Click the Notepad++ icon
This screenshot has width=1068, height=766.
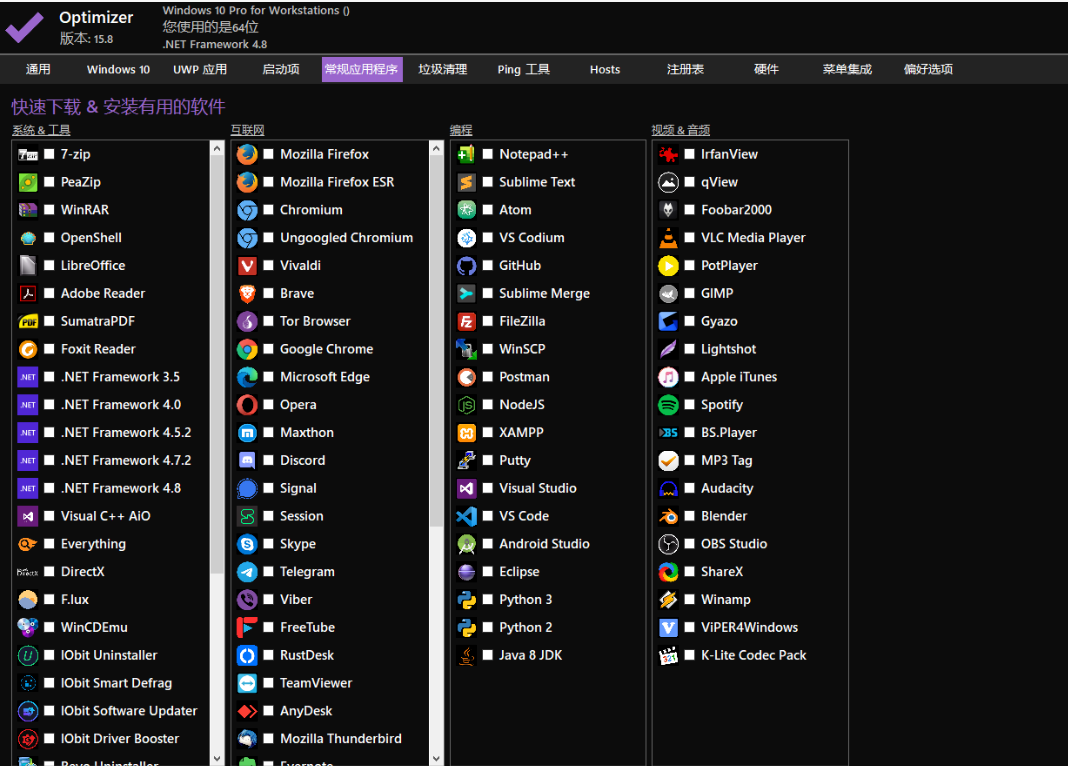click(467, 155)
